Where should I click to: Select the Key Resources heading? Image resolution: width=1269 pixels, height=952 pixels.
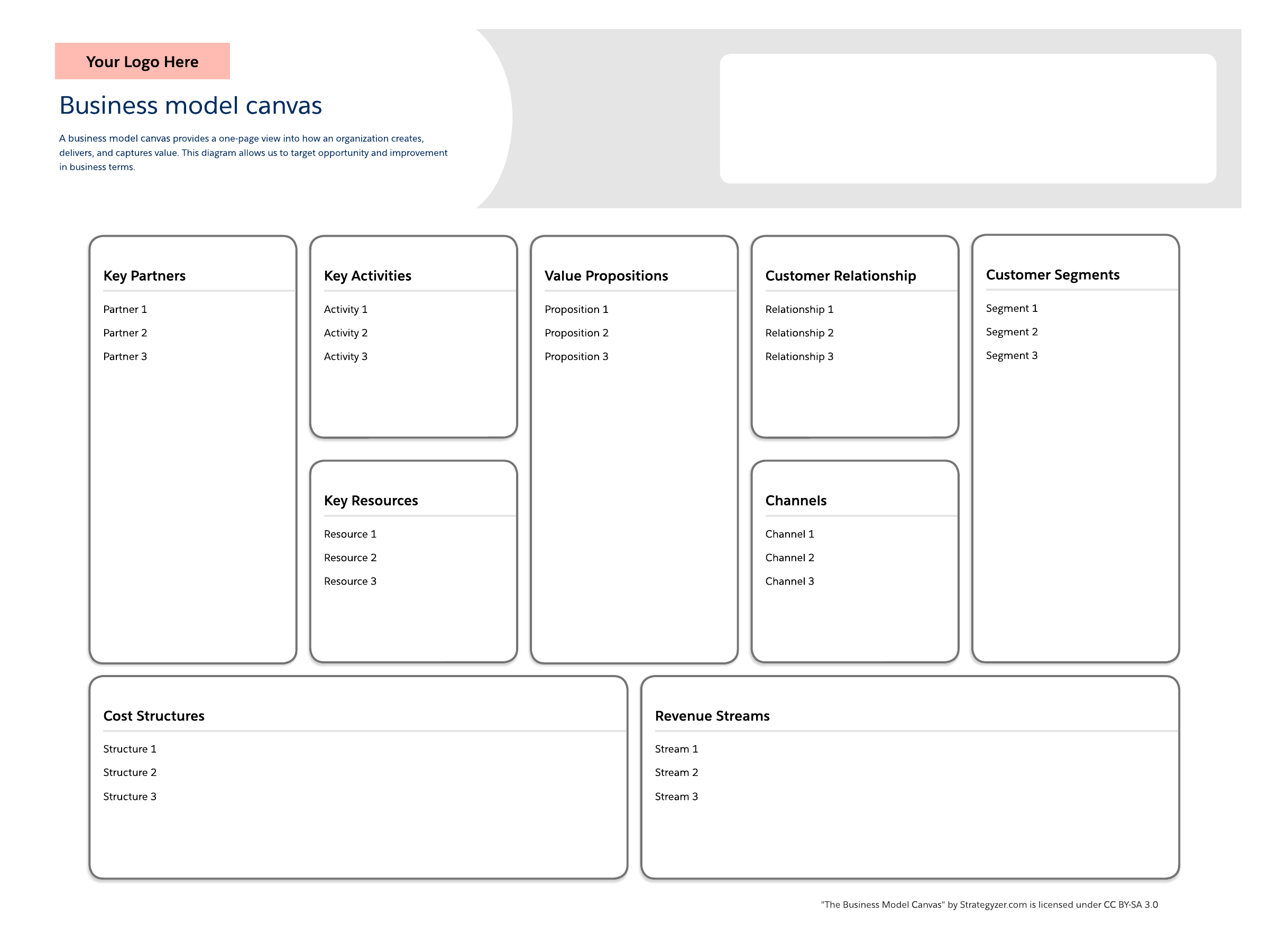coord(371,501)
